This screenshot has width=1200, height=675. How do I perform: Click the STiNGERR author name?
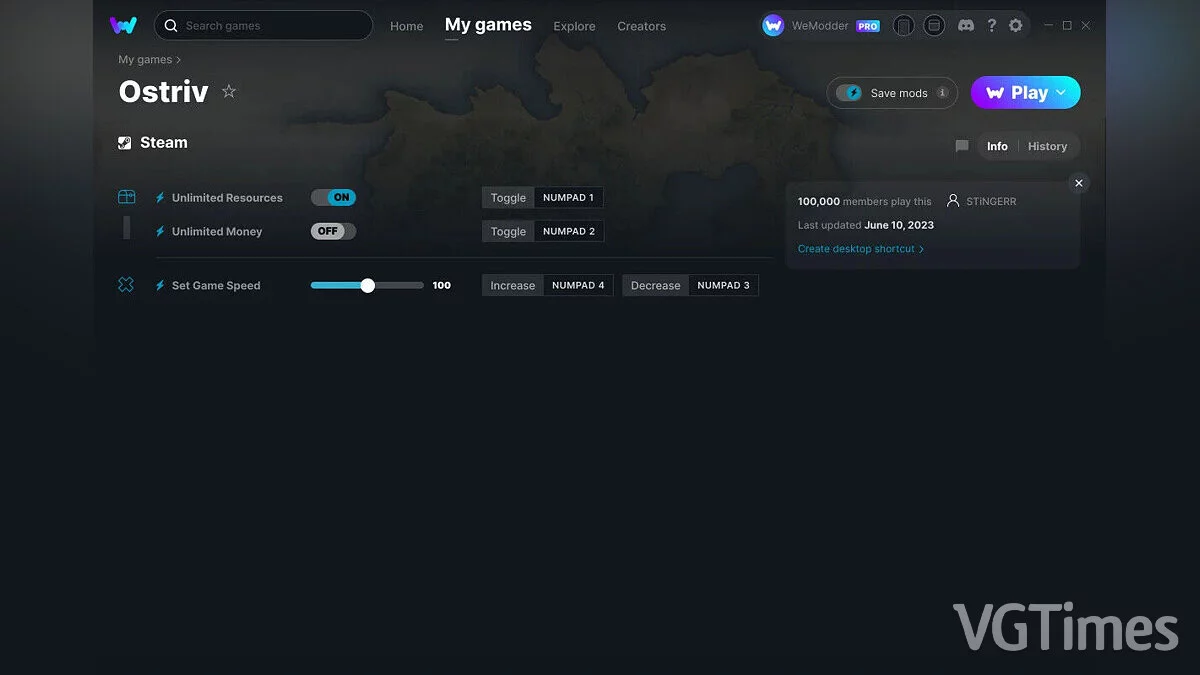(990, 201)
